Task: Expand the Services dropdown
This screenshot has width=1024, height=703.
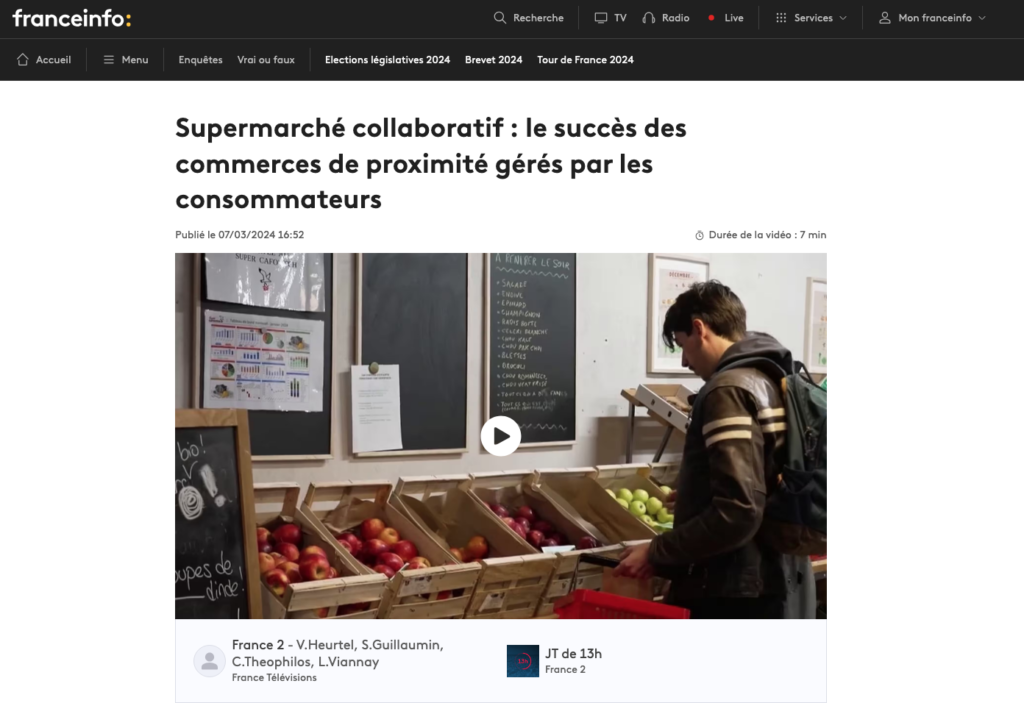Action: click(810, 18)
